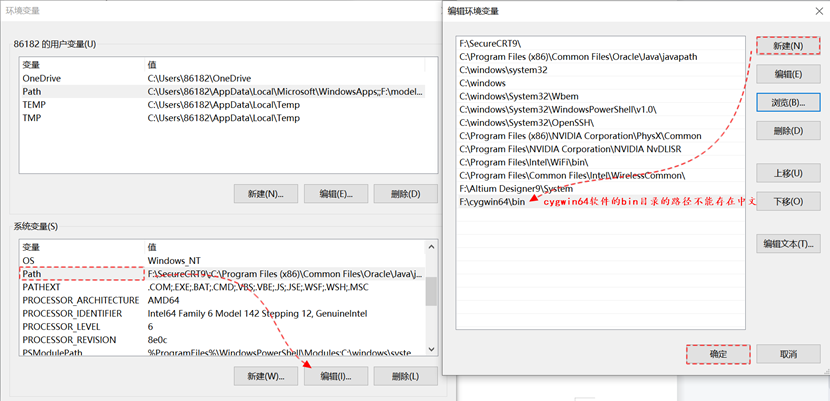The height and width of the screenshot is (401, 830).
Task: Select the NVIDIA PhysX\Common entry
Action: (600, 136)
